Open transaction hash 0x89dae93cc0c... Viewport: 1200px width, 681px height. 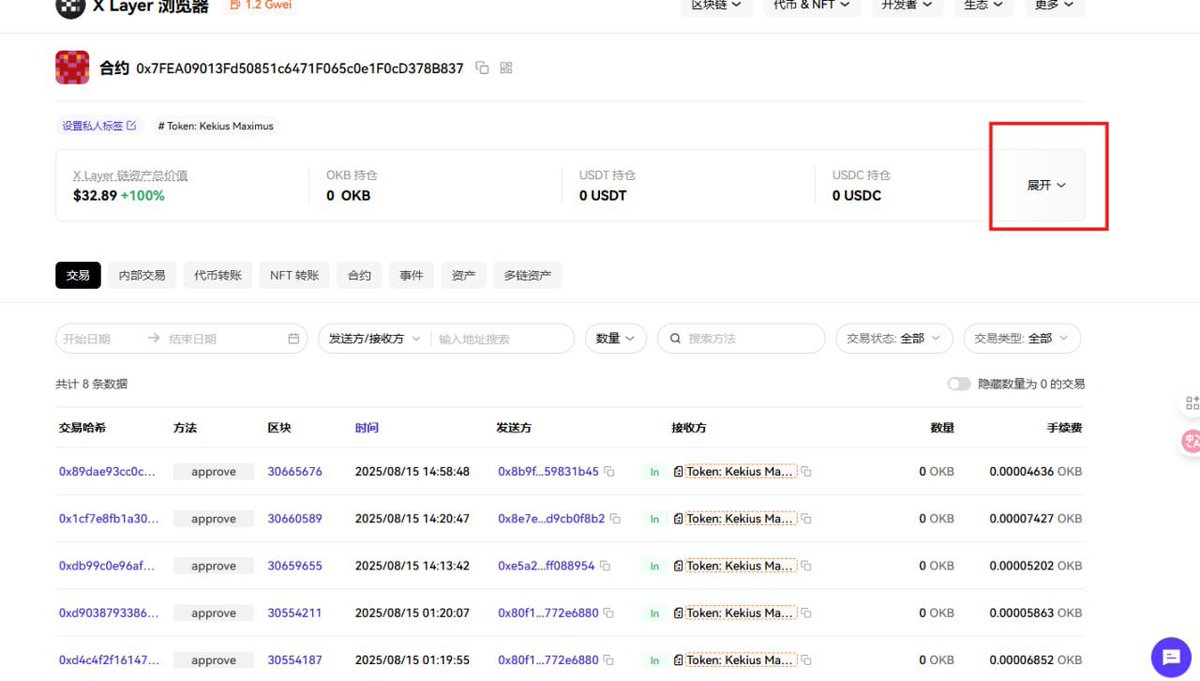pos(107,472)
